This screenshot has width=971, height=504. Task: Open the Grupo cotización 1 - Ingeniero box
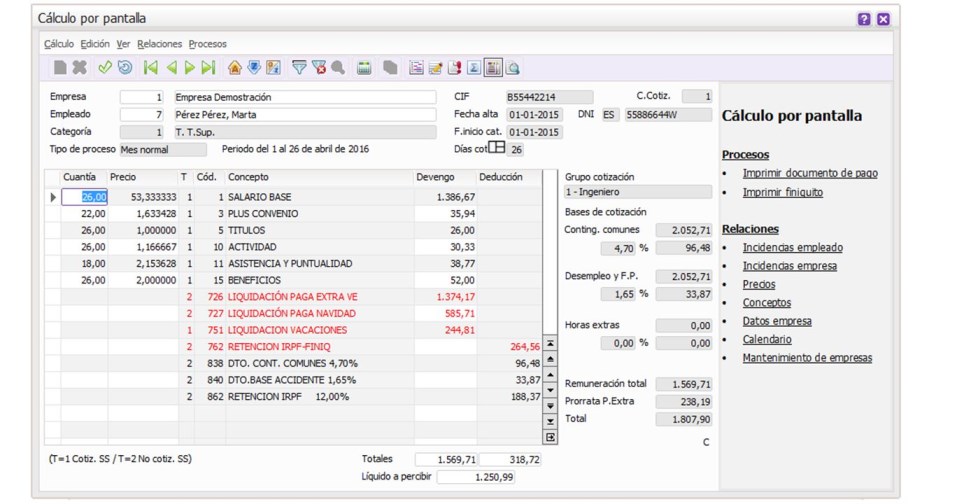point(637,192)
